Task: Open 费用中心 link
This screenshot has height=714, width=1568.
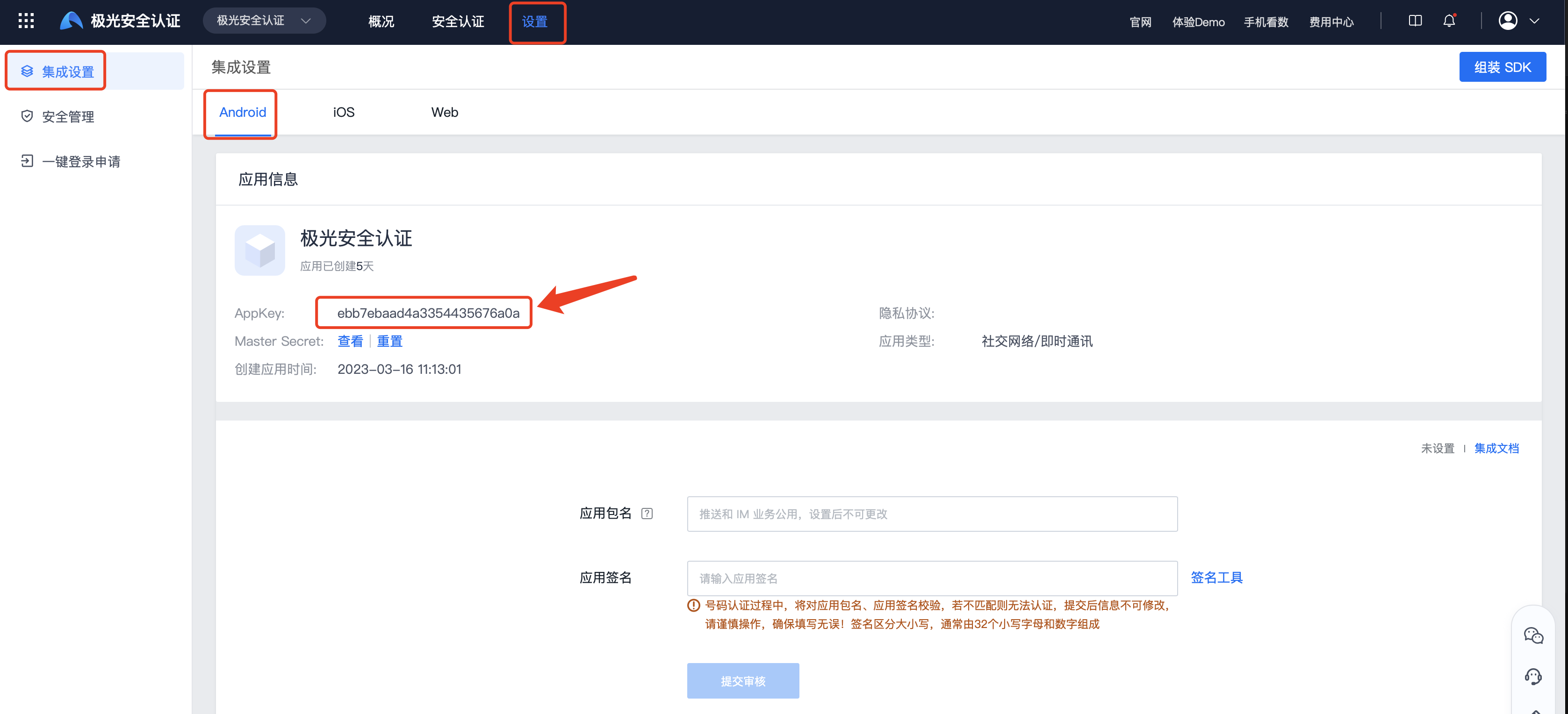Action: tap(1331, 22)
